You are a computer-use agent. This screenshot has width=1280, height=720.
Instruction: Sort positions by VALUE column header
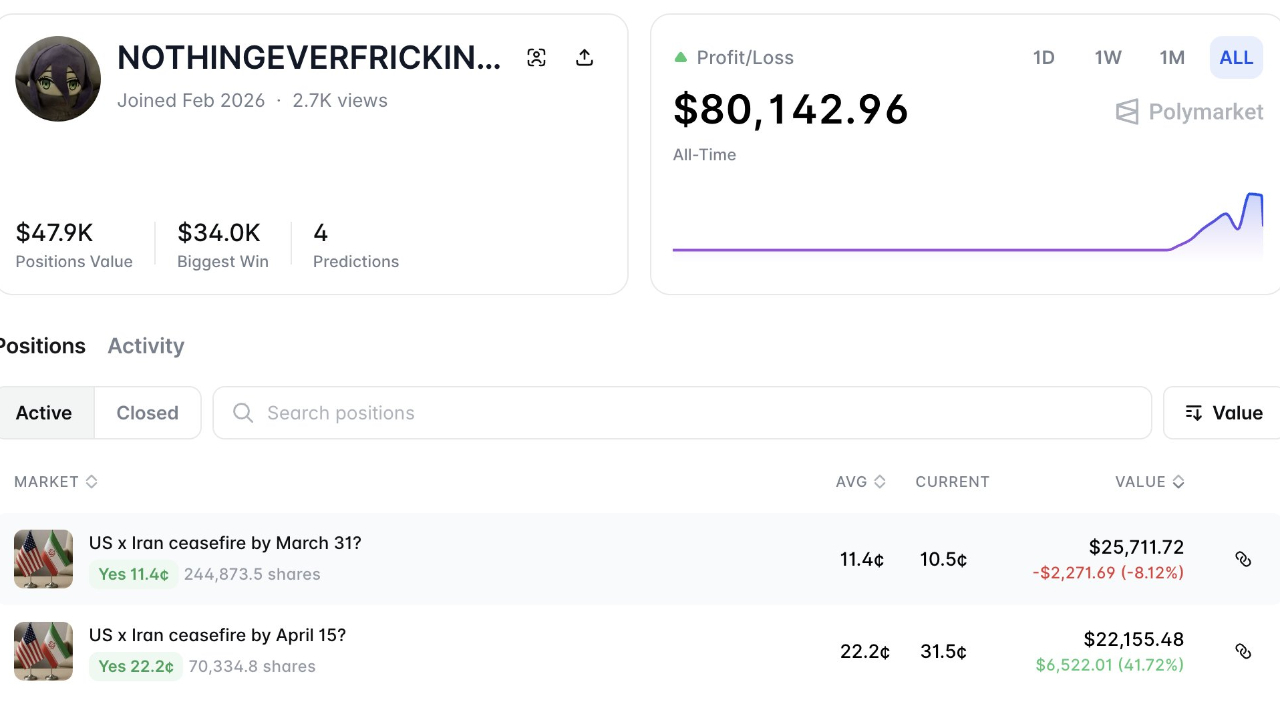[x=1149, y=482]
